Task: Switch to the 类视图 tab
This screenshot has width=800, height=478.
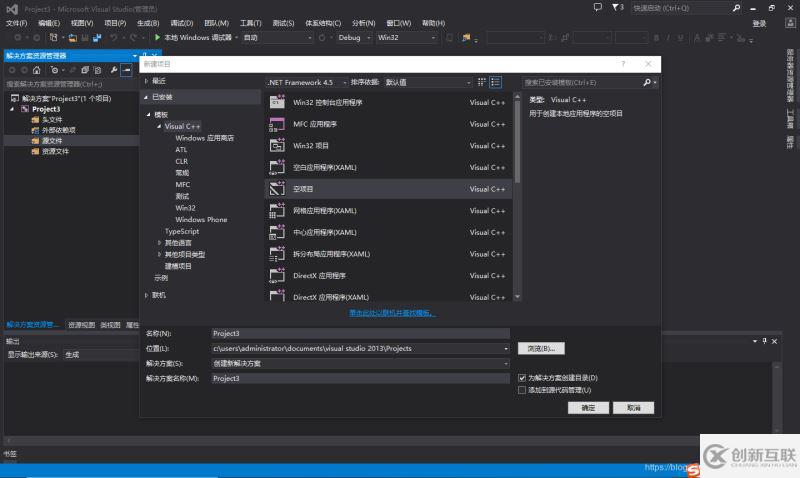Action: 110,325
